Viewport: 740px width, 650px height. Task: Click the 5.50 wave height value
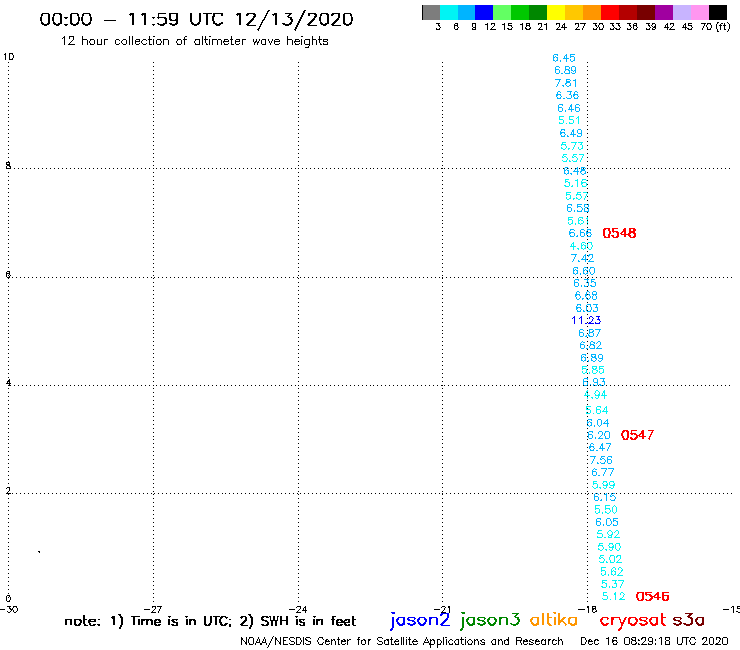(x=606, y=510)
